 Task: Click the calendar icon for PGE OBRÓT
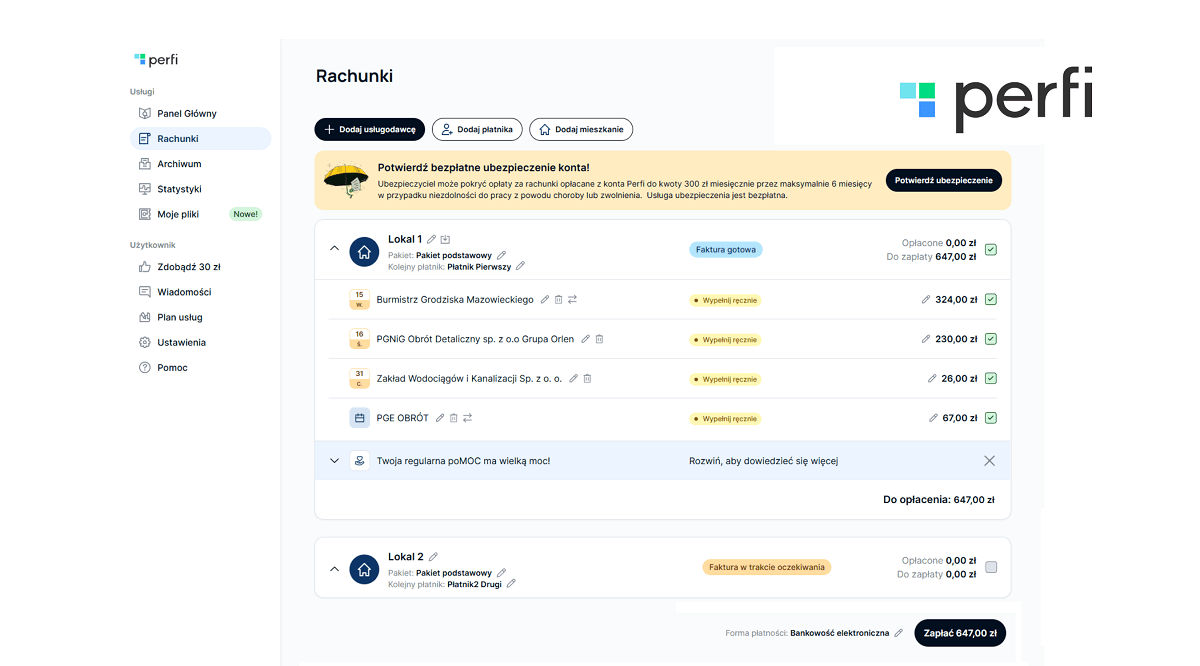click(x=359, y=418)
